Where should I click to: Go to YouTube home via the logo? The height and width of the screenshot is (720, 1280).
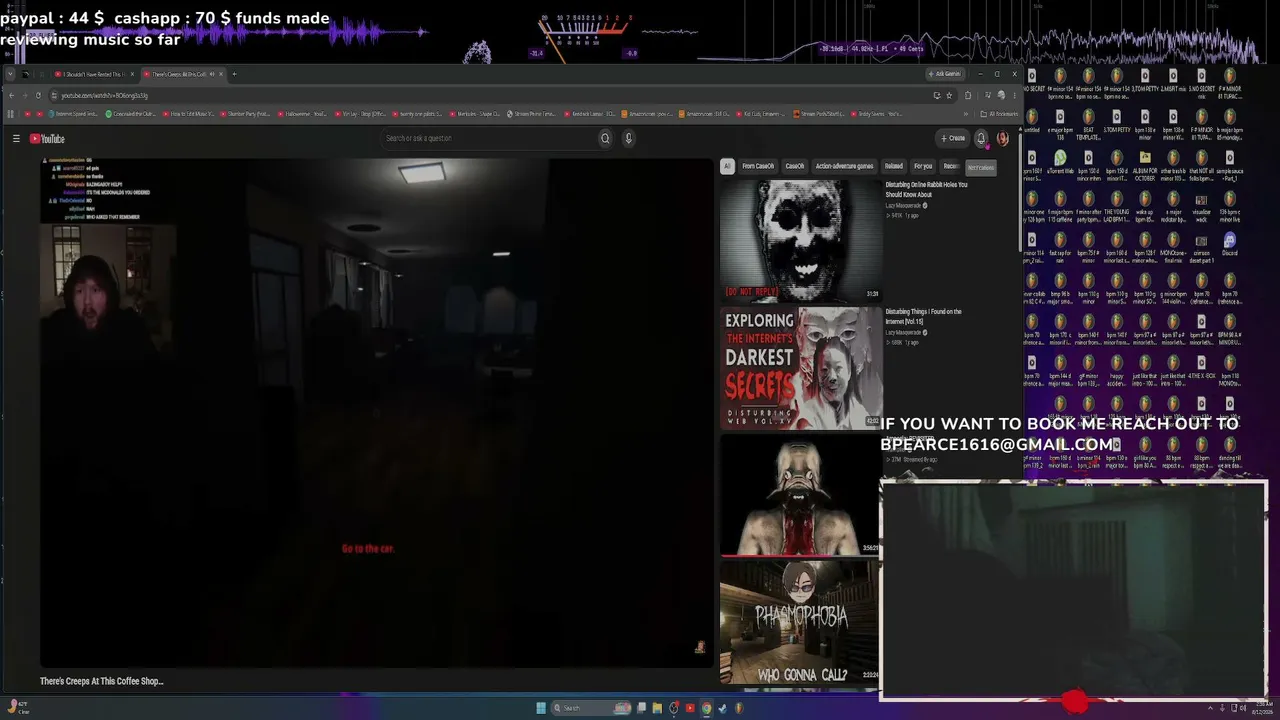click(x=47, y=139)
